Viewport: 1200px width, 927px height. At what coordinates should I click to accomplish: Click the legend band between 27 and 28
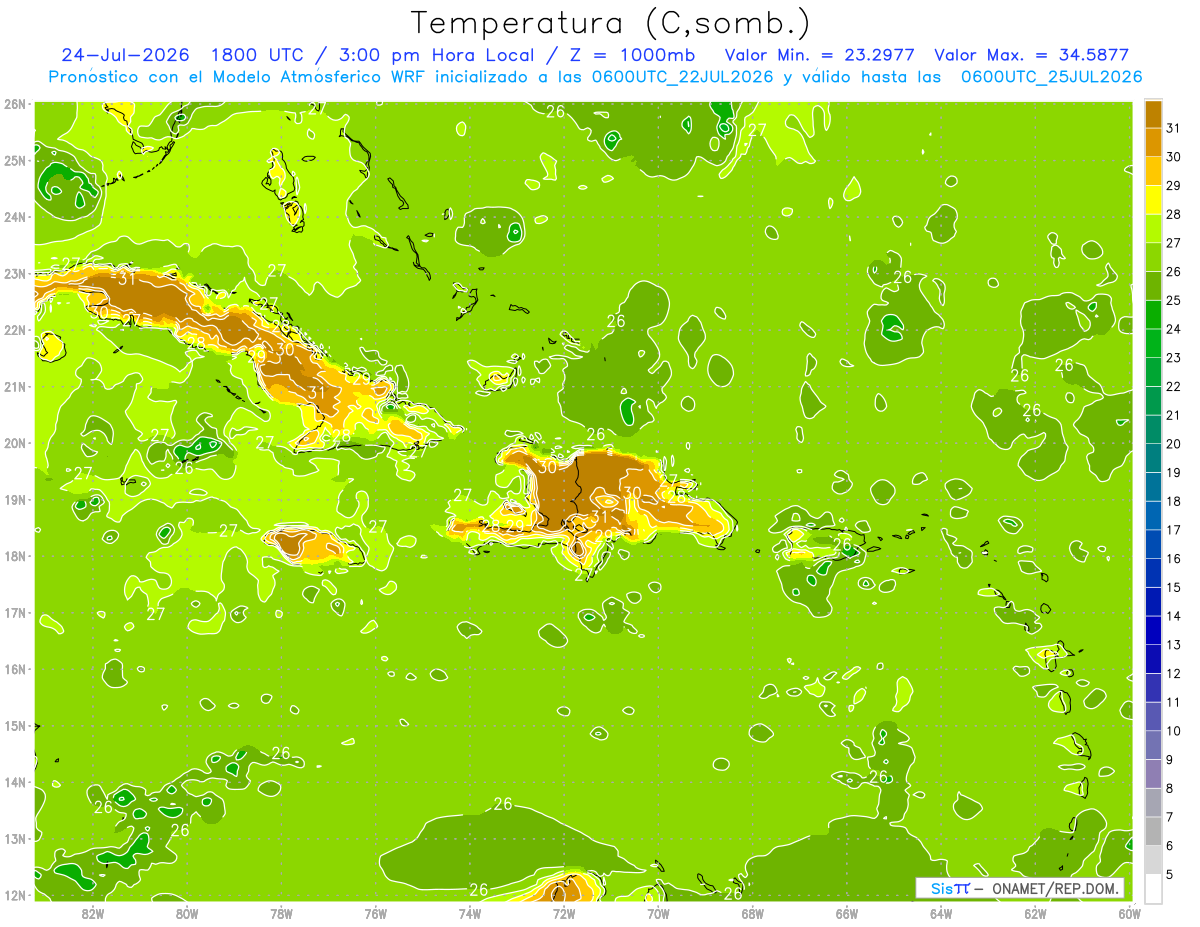[1153, 228]
